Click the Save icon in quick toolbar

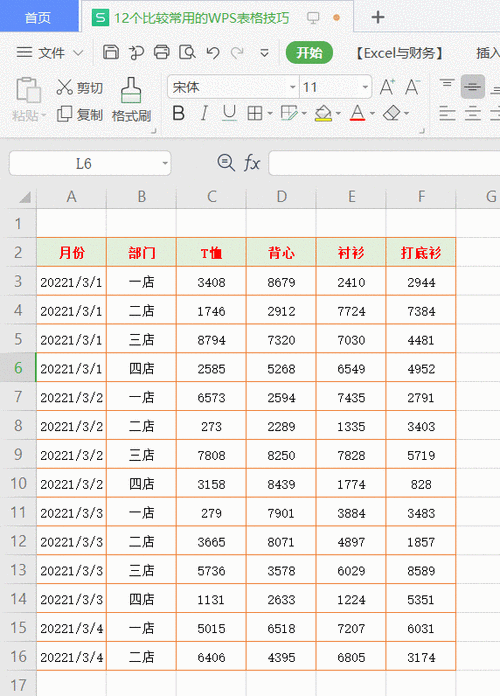(x=111, y=52)
